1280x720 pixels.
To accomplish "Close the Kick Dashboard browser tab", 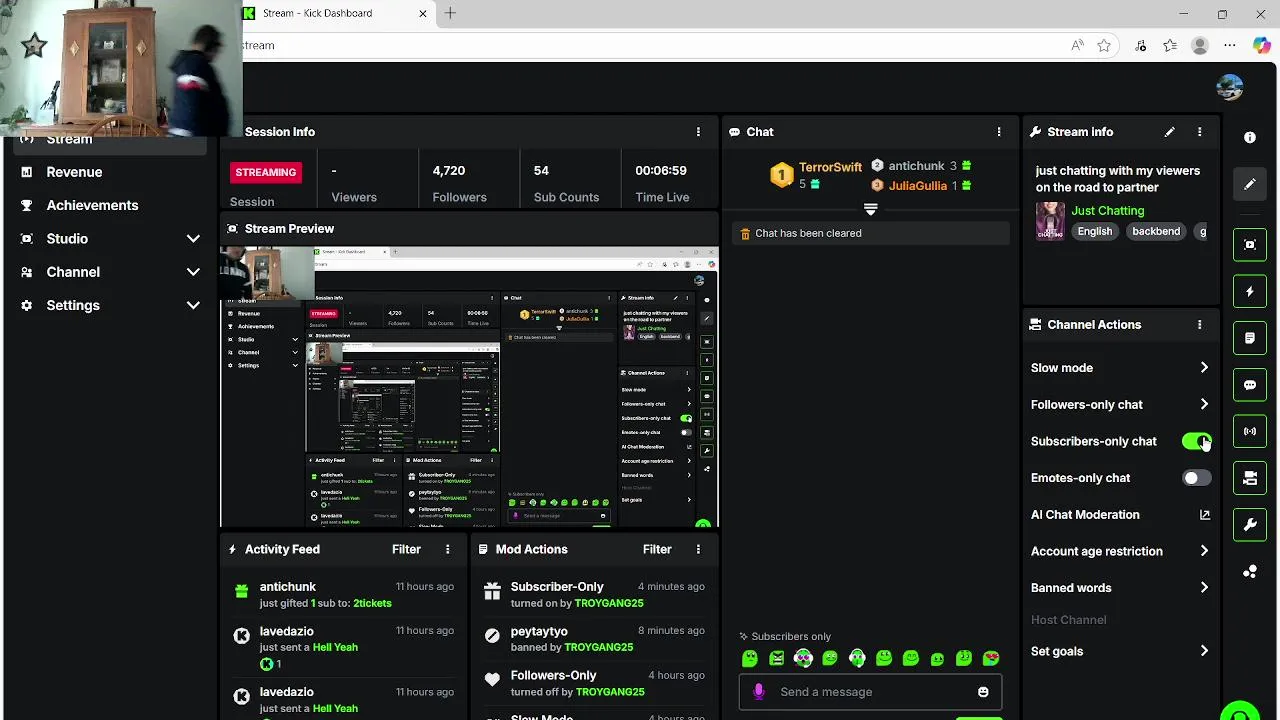I will point(422,13).
